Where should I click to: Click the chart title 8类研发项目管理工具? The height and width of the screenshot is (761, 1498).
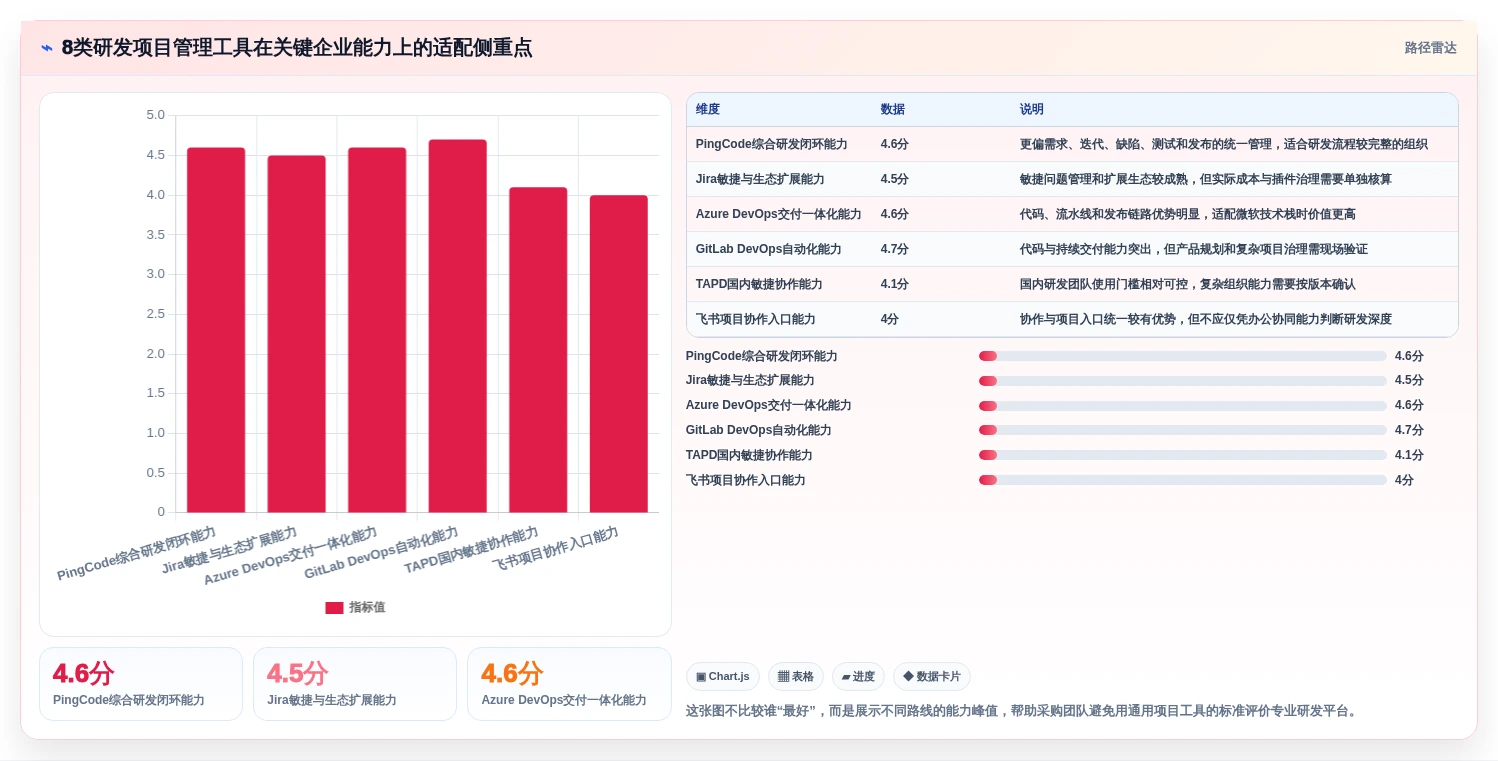click(x=297, y=48)
